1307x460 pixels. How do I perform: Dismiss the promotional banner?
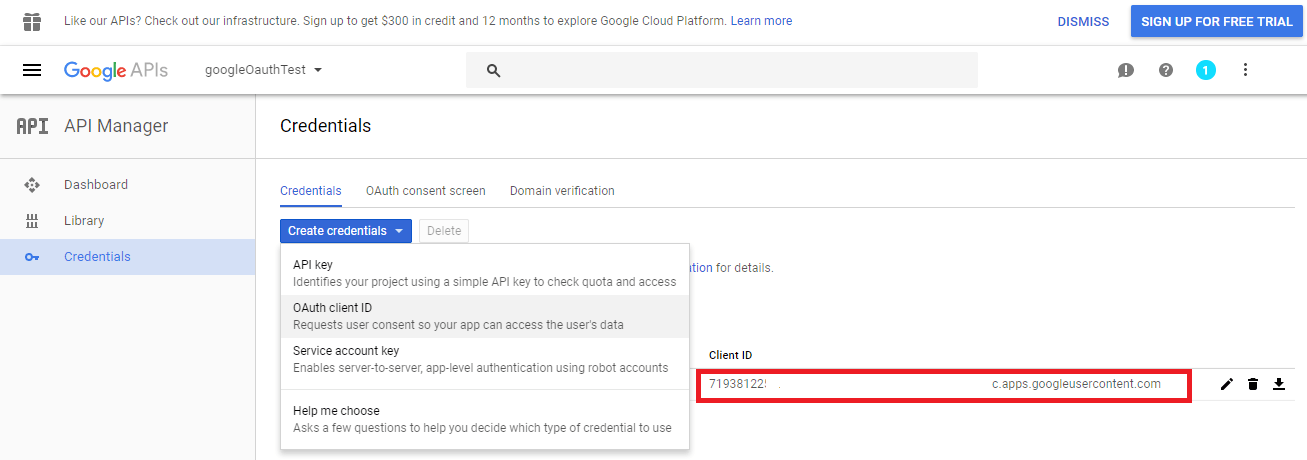click(x=1083, y=21)
